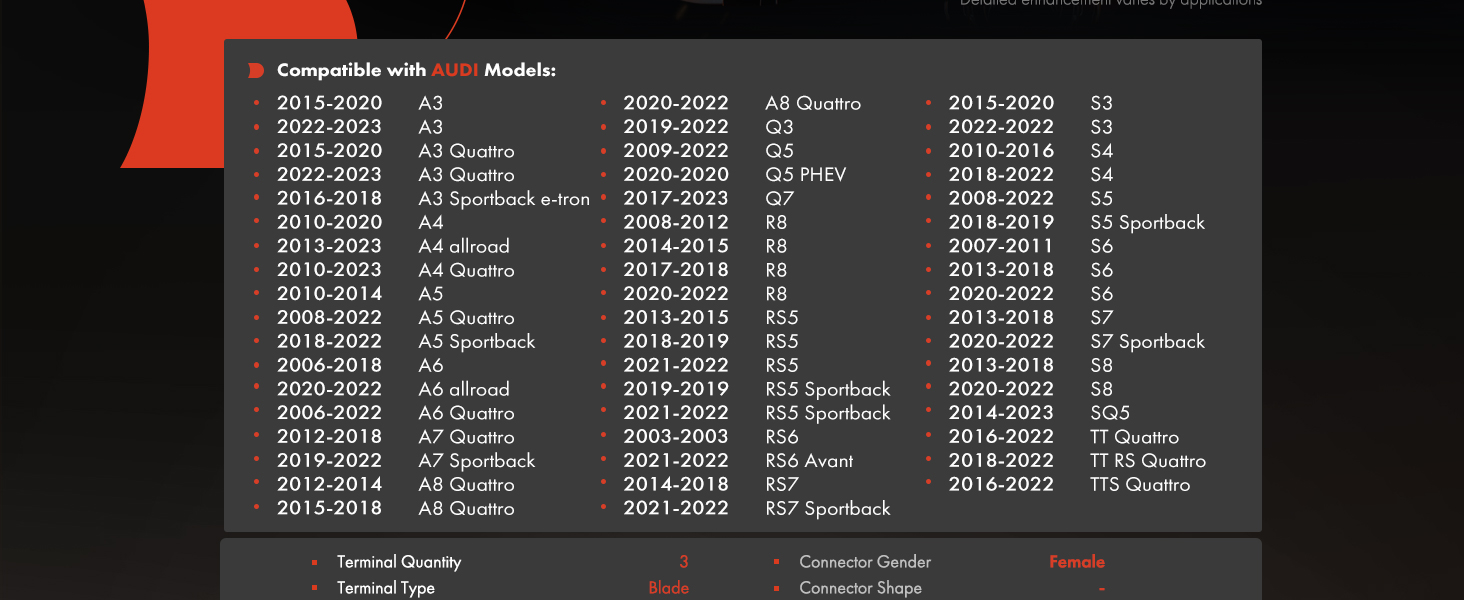Screen dimensions: 1464x600
Task: Click the 'TTS Quattro' model text
Action: click(1140, 485)
